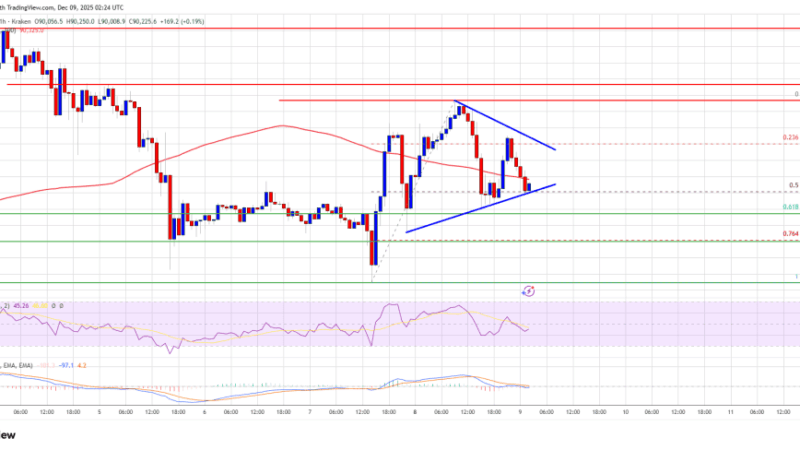Image resolution: width=800 pixels, height=450 pixels.
Task: Select the 0.618 Fibonacci level label
Action: [790, 207]
